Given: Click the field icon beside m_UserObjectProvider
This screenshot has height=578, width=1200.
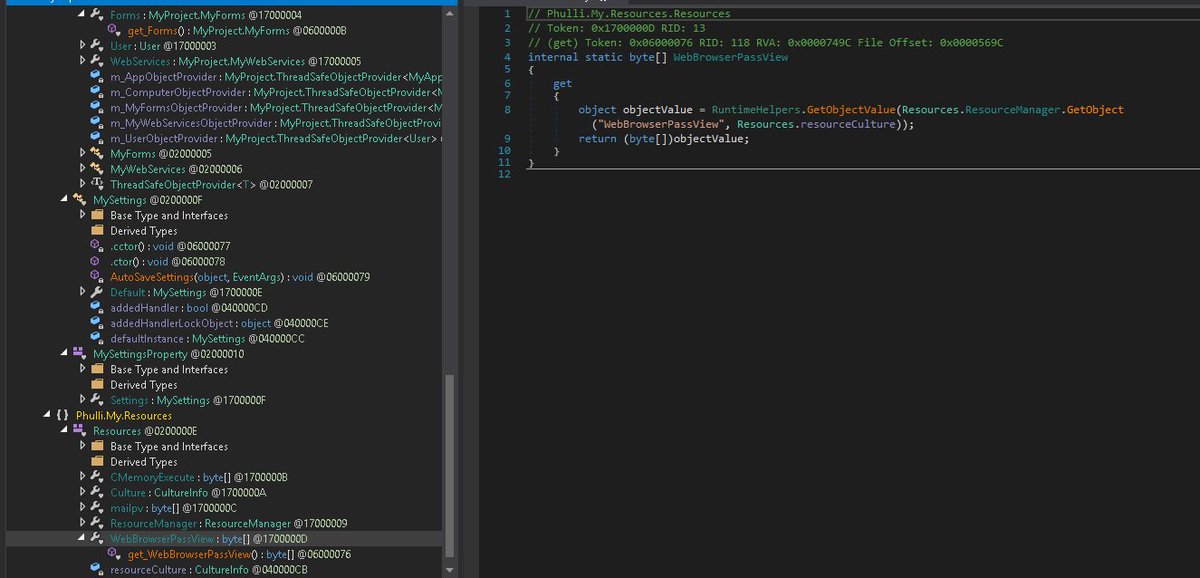Looking at the screenshot, I should (x=97, y=139).
